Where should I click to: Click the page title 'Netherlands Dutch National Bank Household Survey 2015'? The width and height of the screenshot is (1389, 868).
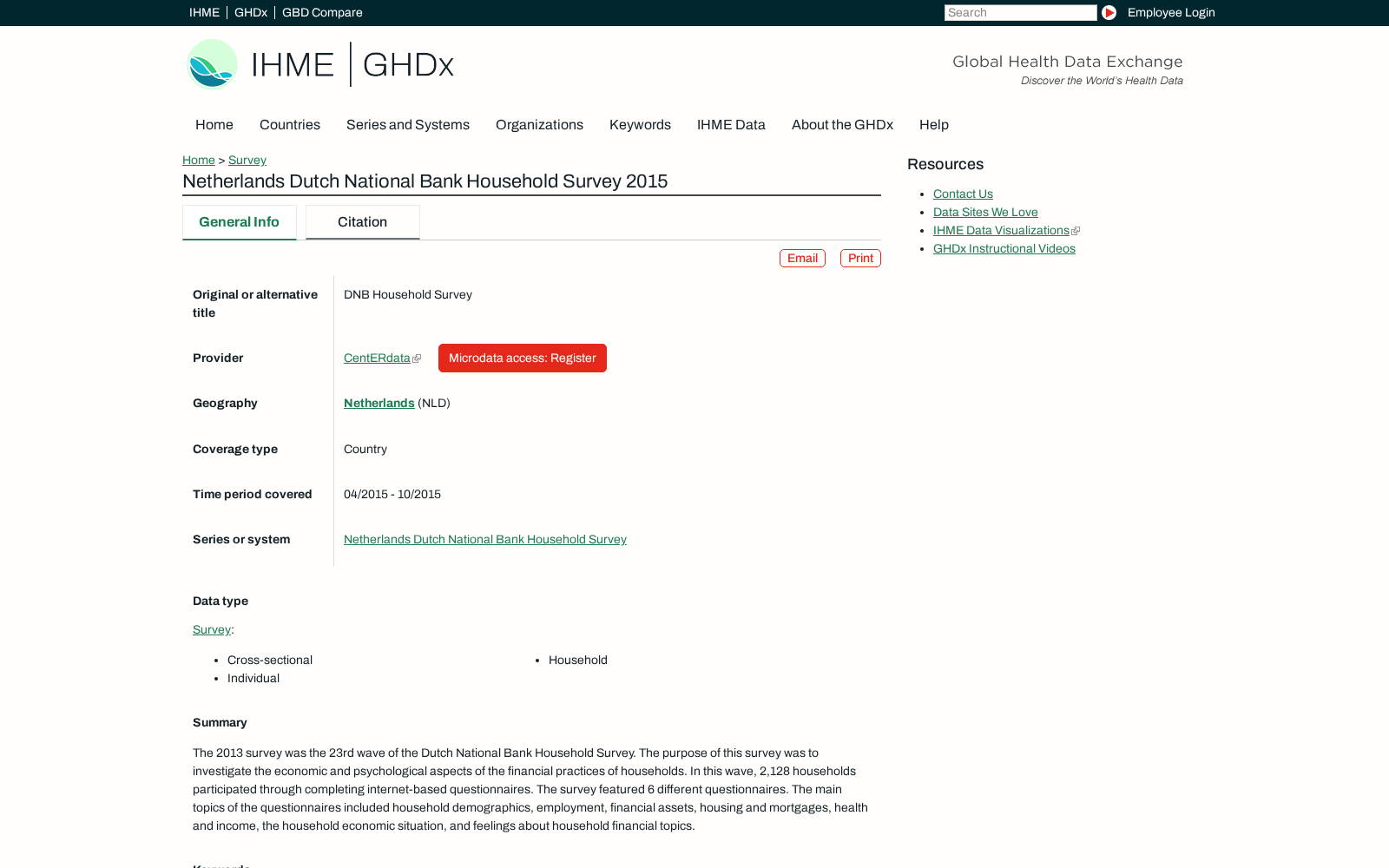425,181
